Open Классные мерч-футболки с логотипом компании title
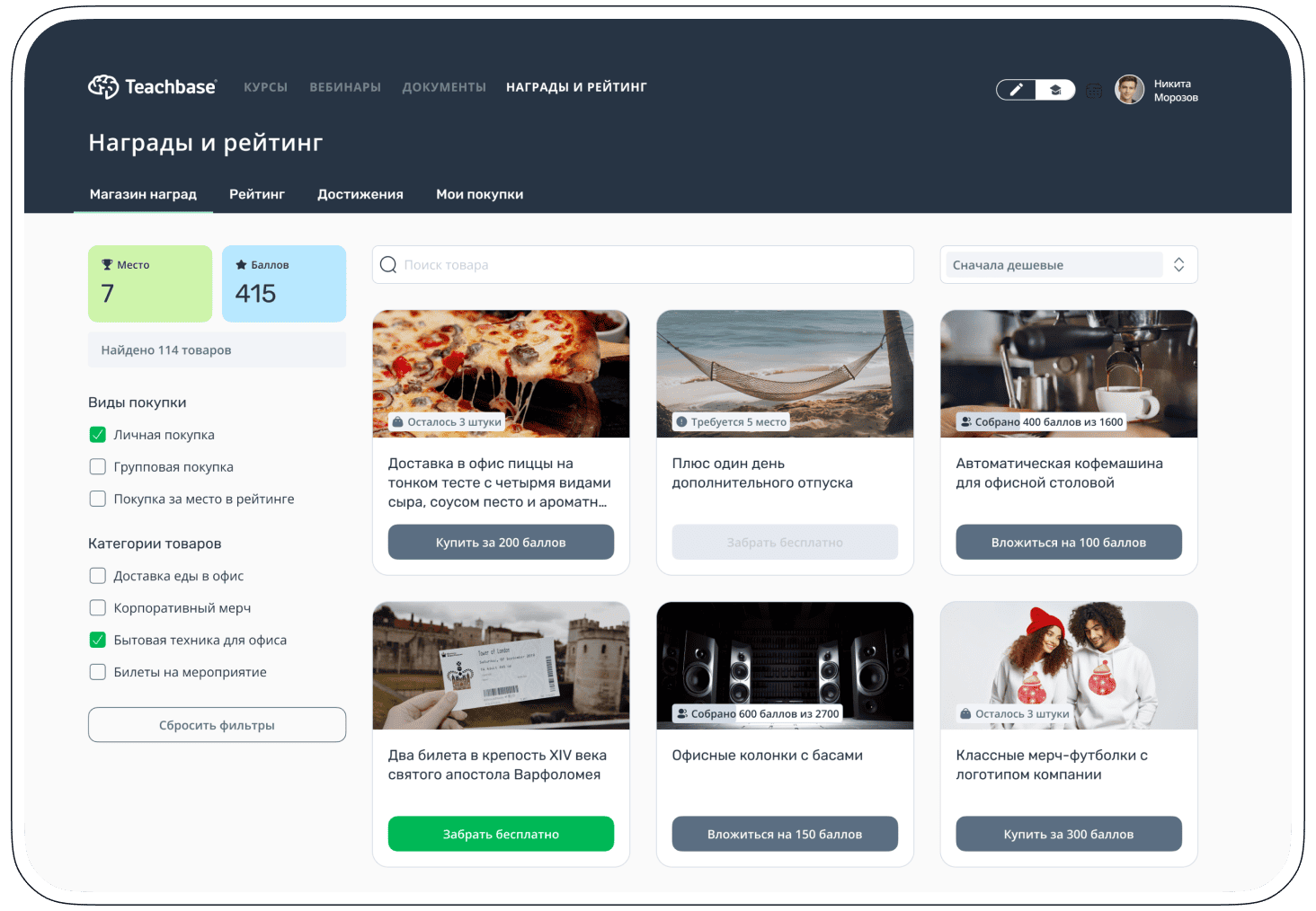 click(1052, 765)
